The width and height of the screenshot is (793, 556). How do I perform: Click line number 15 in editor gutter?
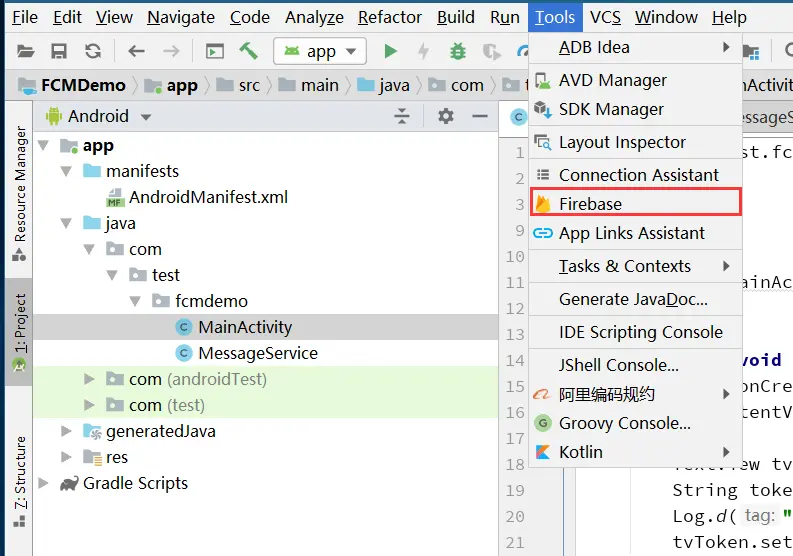[515, 387]
